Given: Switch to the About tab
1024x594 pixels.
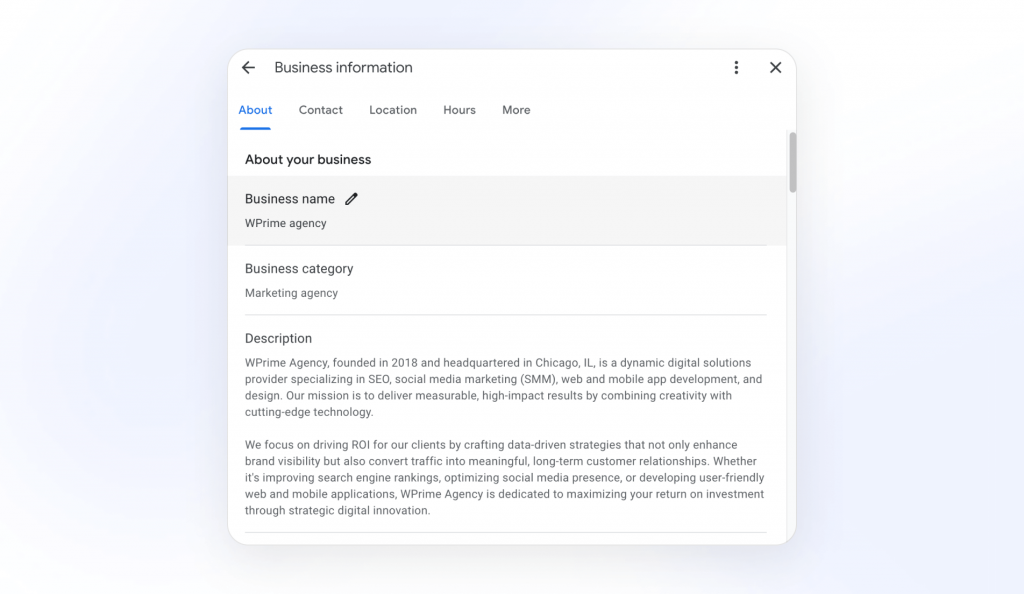Looking at the screenshot, I should coord(255,110).
